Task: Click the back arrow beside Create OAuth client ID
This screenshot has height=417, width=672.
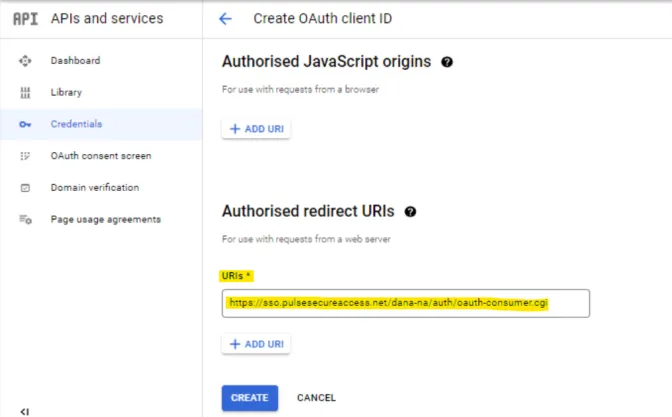Action: tap(225, 18)
